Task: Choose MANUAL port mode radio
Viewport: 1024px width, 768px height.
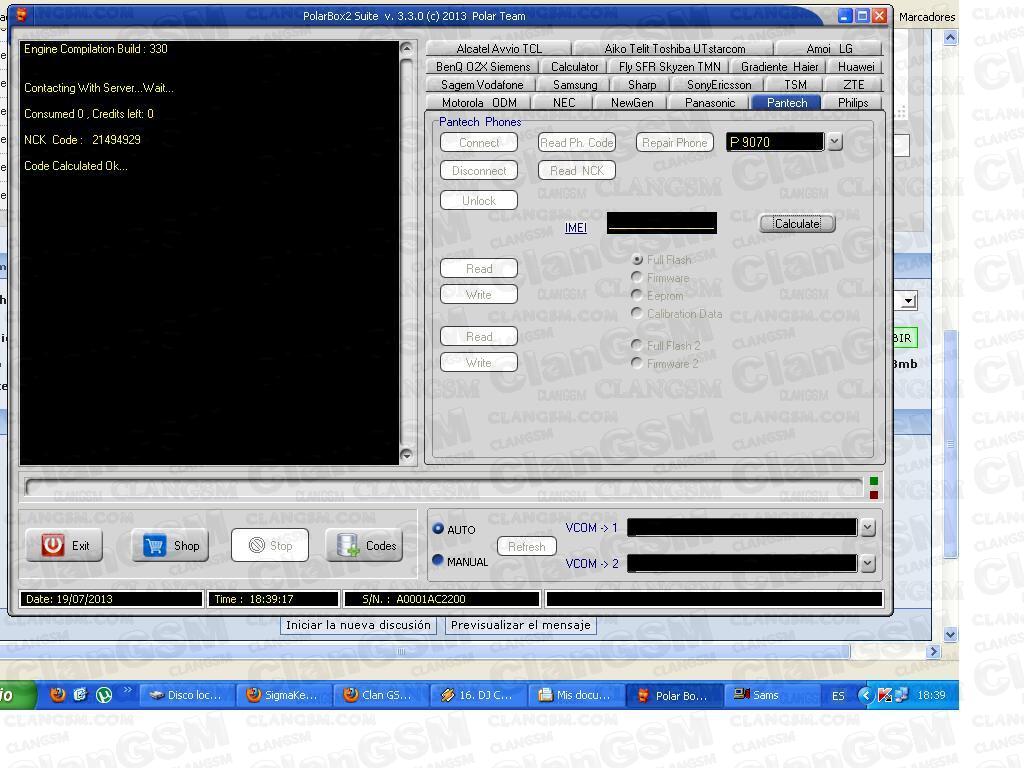Action: click(438, 560)
